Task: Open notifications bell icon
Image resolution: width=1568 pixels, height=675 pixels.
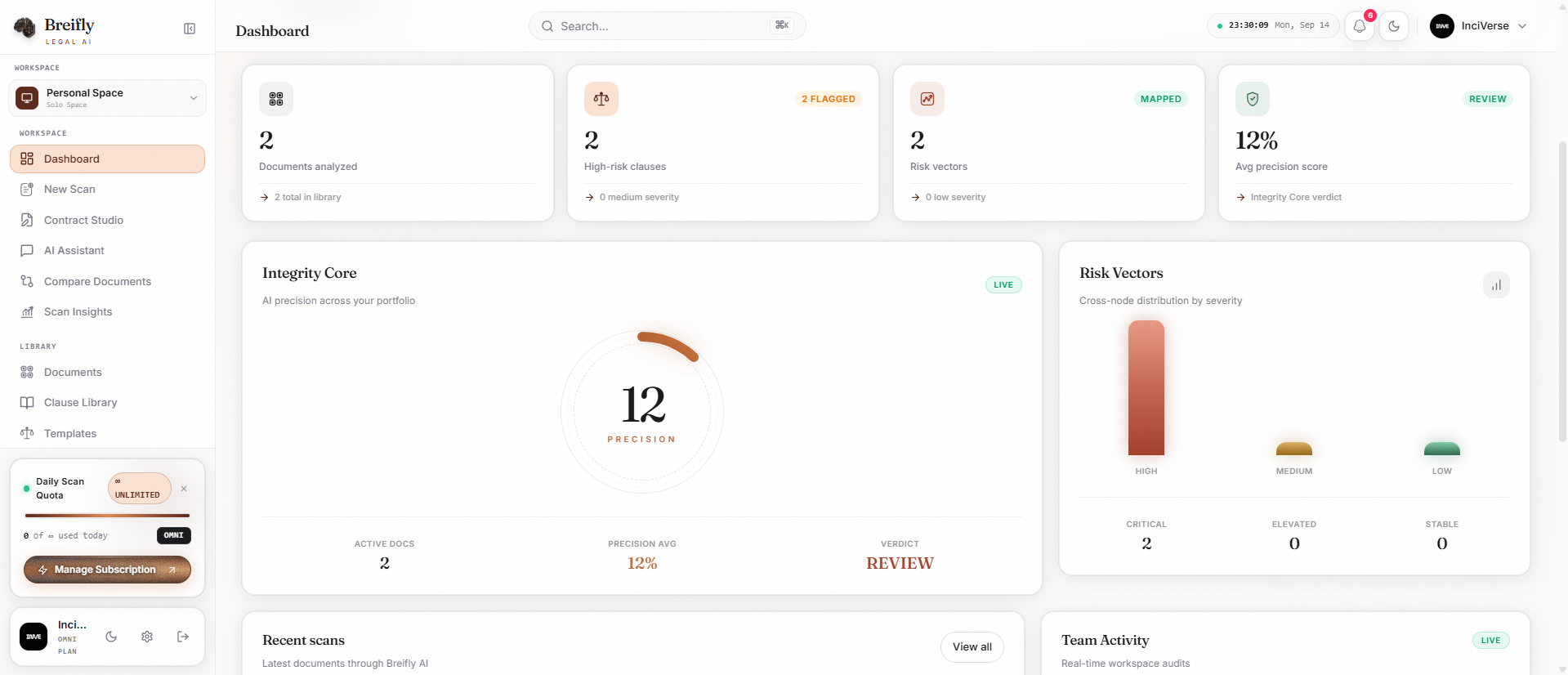Action: pos(1360,26)
